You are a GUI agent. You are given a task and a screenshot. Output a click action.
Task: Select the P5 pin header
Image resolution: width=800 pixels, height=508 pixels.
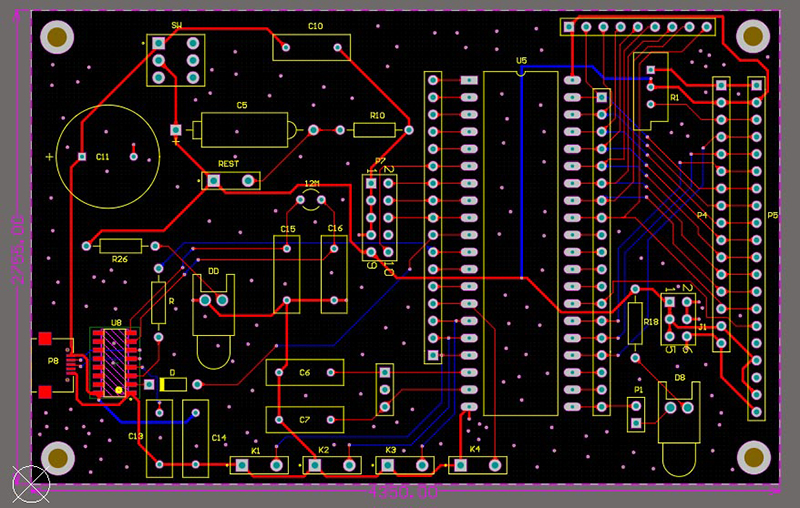pos(756,247)
